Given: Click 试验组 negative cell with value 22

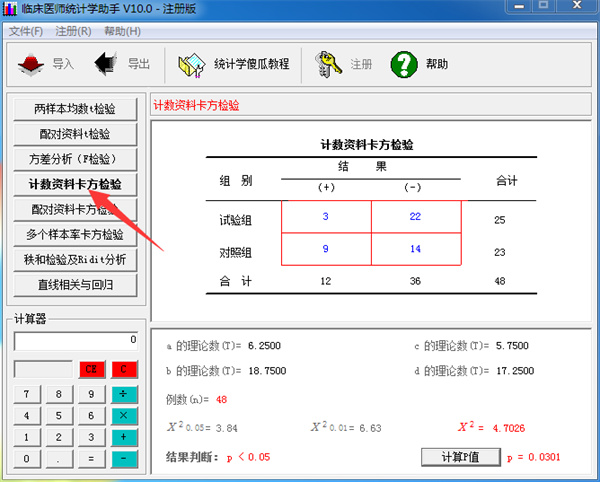Looking at the screenshot, I should pos(416,217).
